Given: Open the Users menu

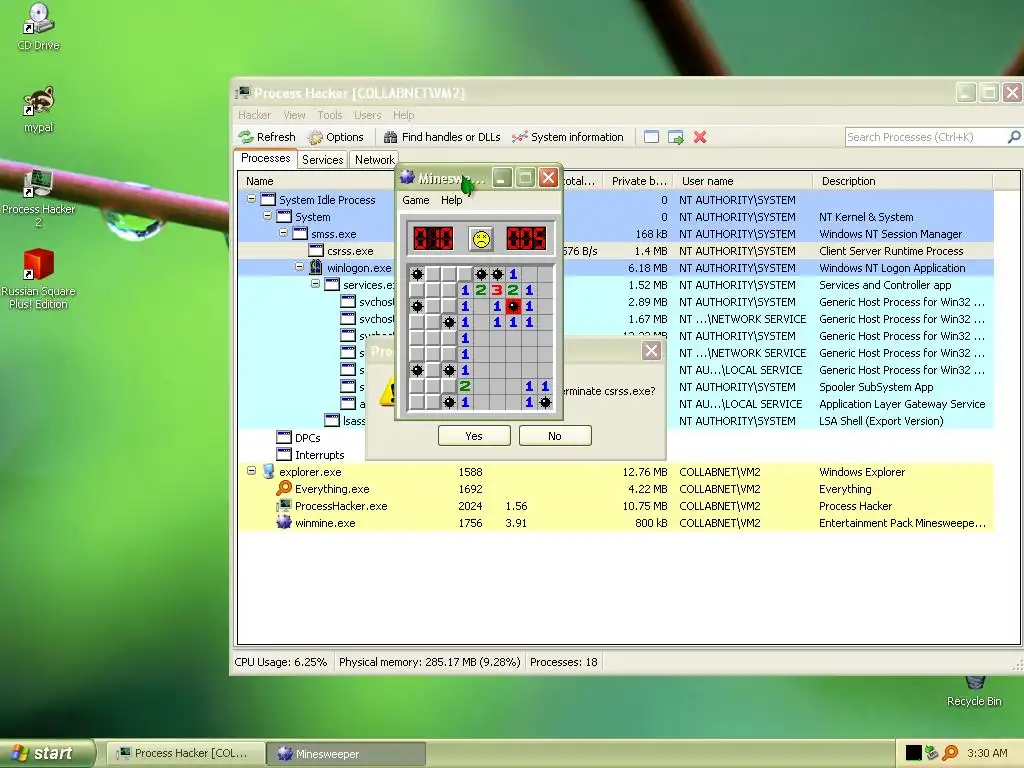Looking at the screenshot, I should point(368,115).
